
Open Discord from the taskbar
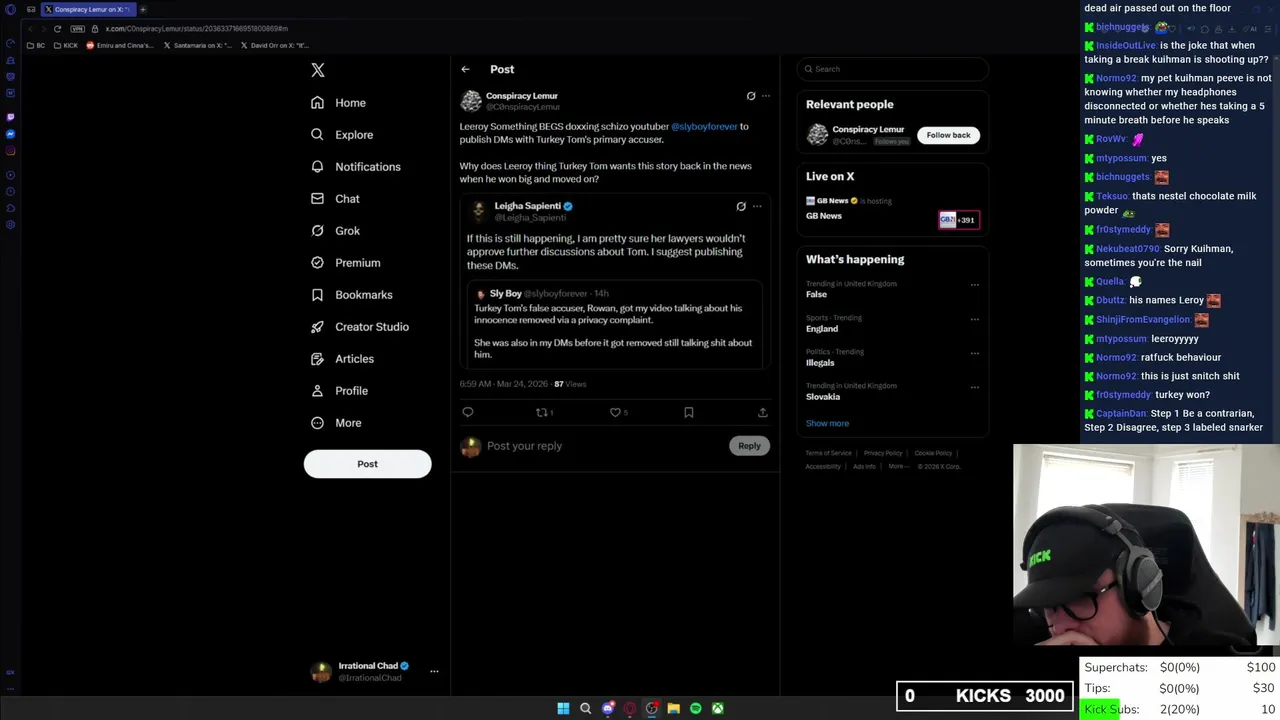pyautogui.click(x=608, y=709)
